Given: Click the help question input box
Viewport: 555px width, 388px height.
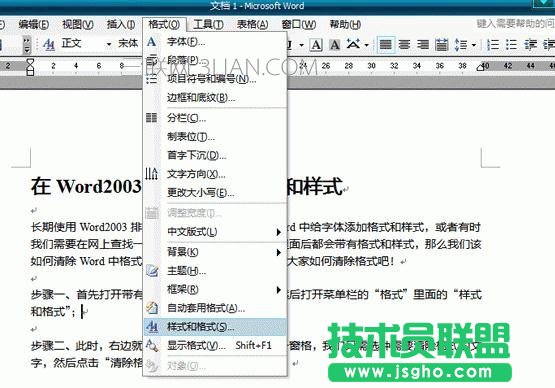Looking at the screenshot, I should [515, 24].
